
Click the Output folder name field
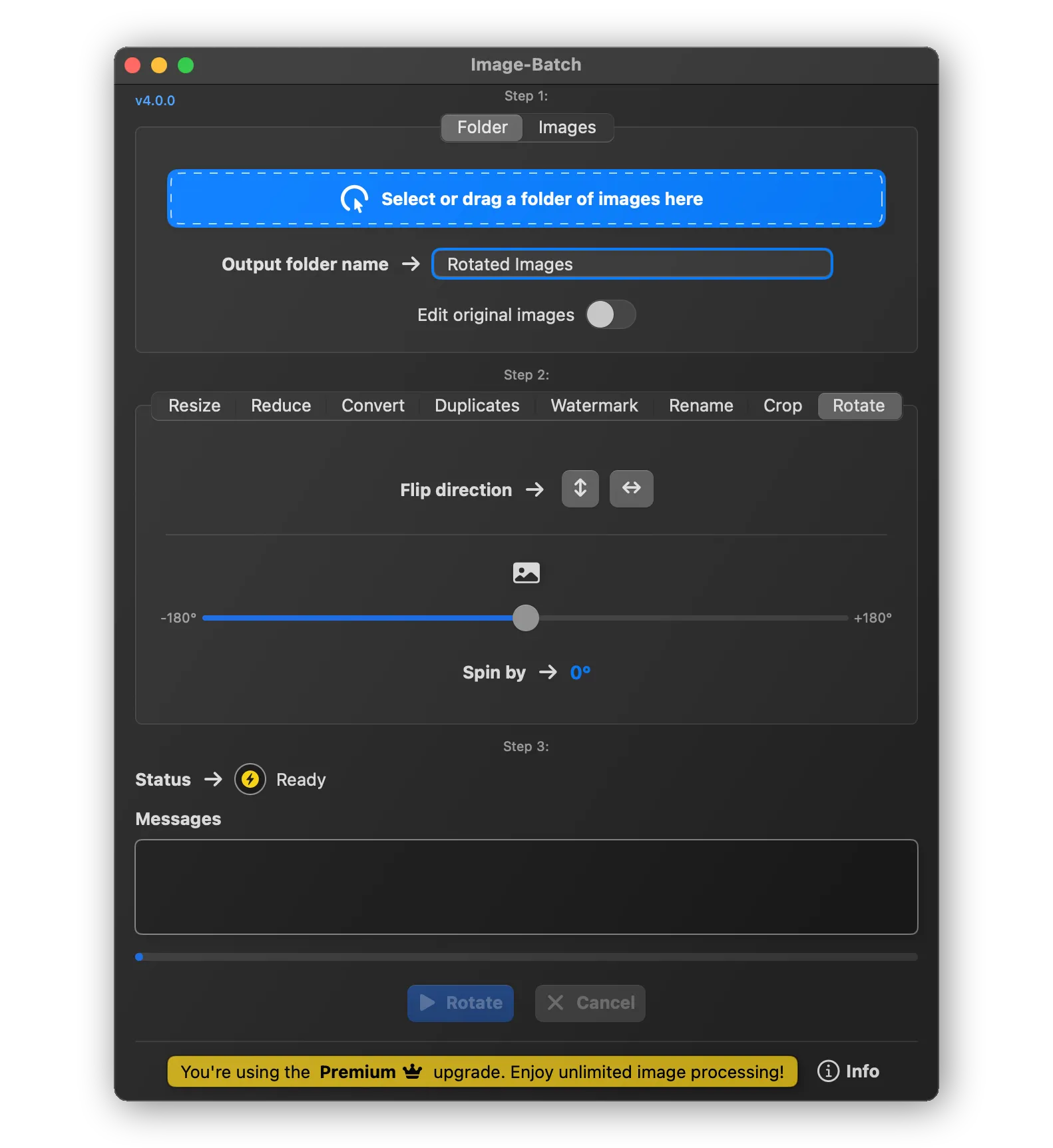[x=632, y=264]
